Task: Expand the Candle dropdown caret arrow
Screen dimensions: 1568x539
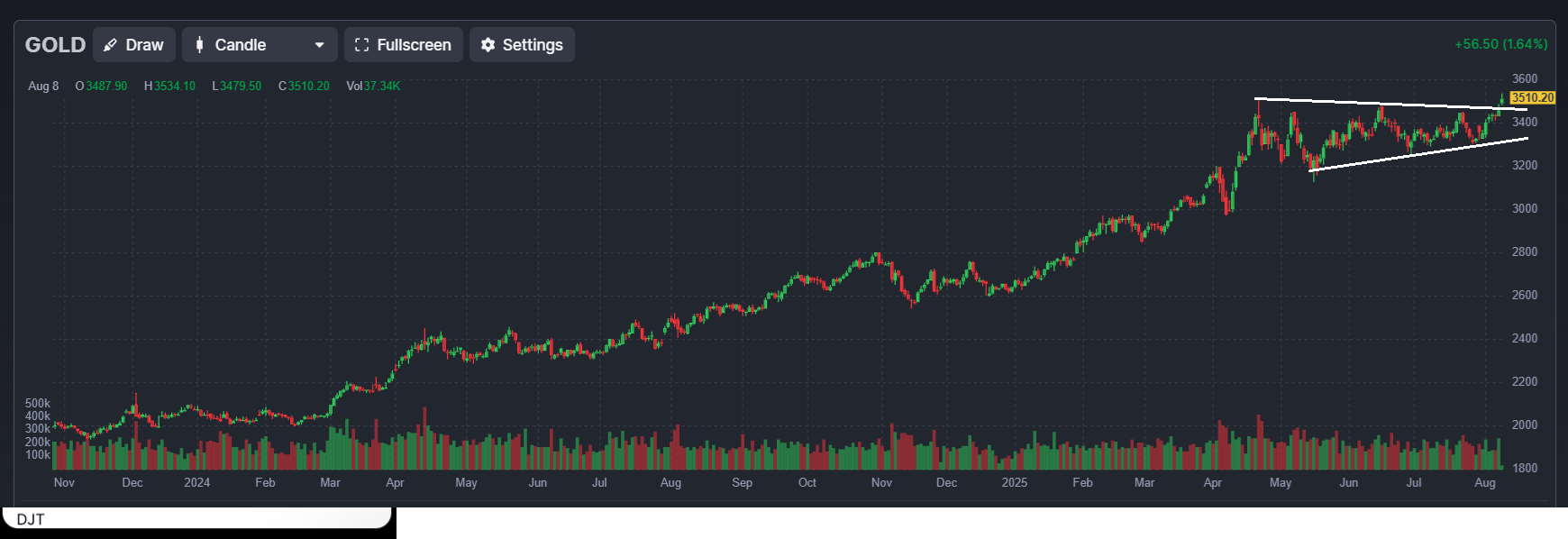Action: click(x=319, y=45)
